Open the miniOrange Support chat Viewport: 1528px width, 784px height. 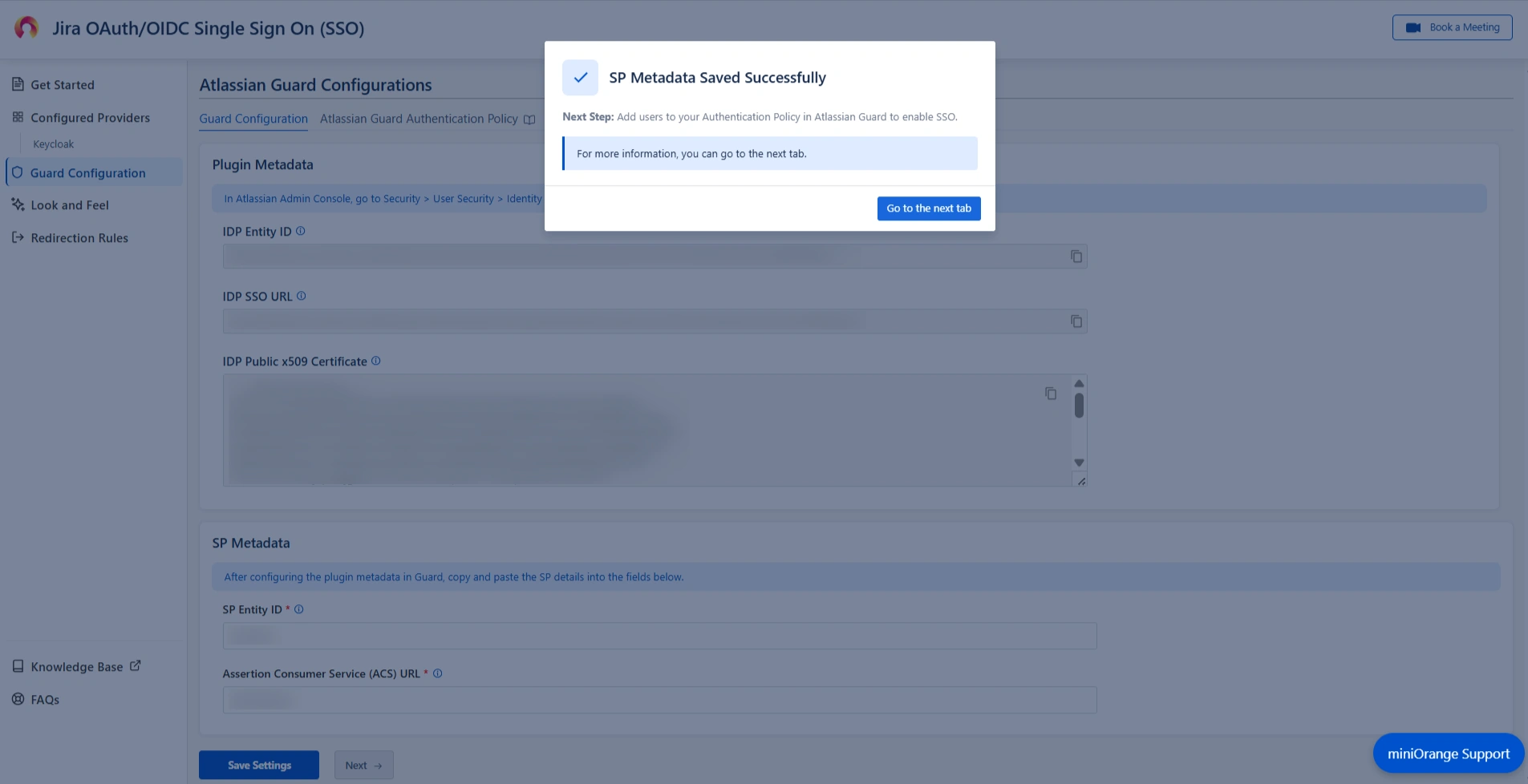click(1449, 754)
